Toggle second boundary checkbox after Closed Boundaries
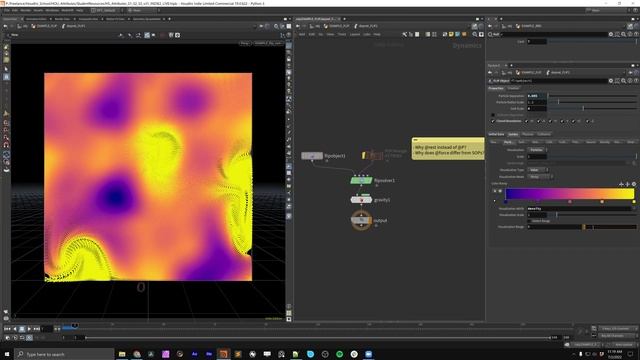 (x=539, y=121)
